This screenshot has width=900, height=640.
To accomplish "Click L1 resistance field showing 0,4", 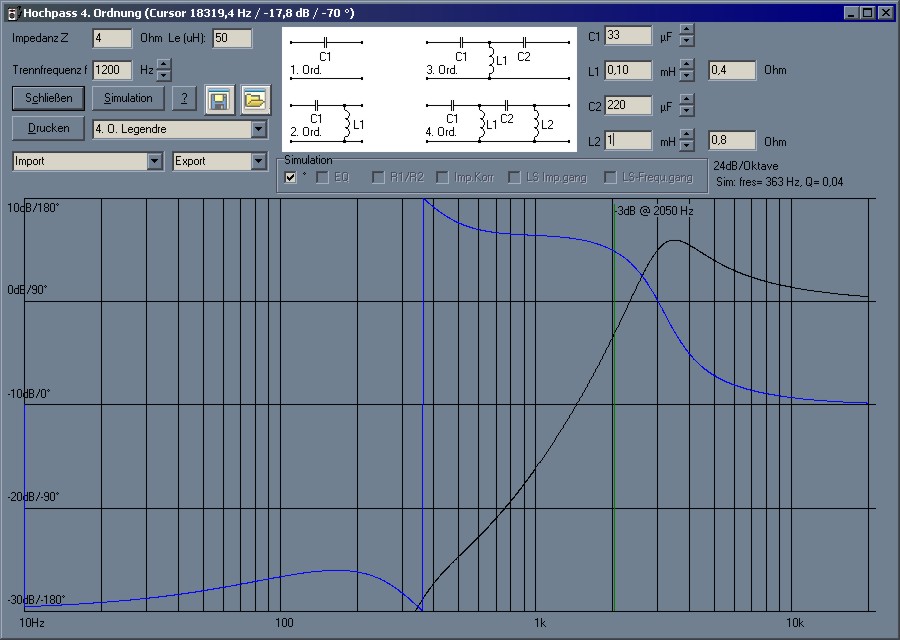I will pos(732,70).
